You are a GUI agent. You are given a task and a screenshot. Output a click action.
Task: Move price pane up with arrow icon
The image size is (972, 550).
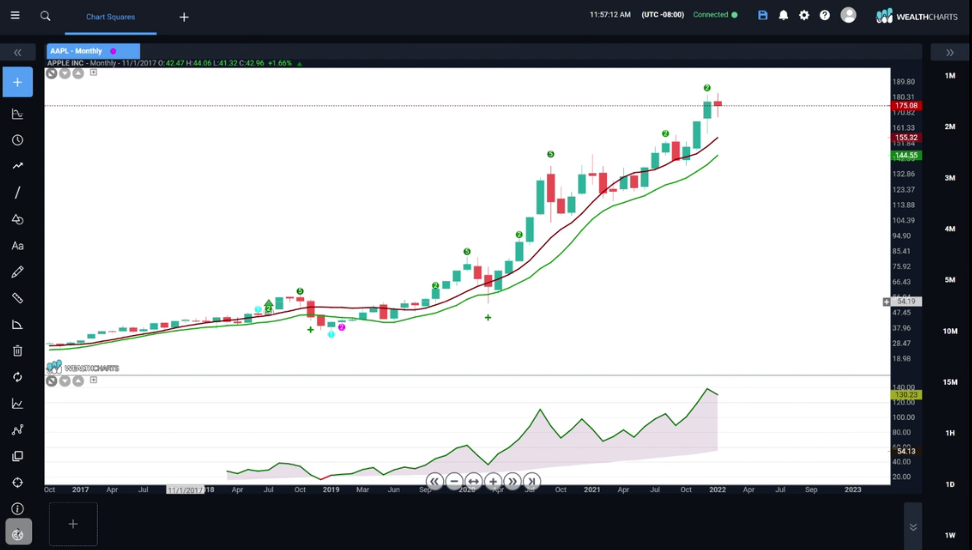(78, 73)
